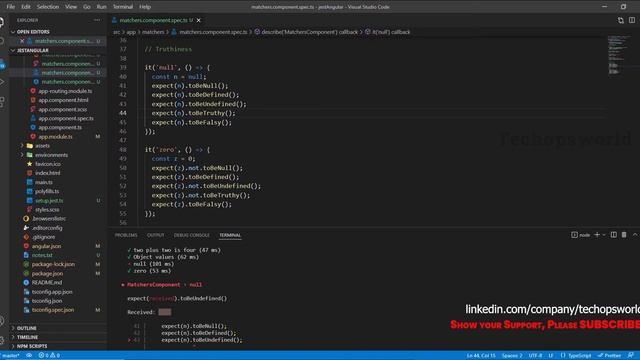
Task: Open the View menu
Action: tap(71, 7)
